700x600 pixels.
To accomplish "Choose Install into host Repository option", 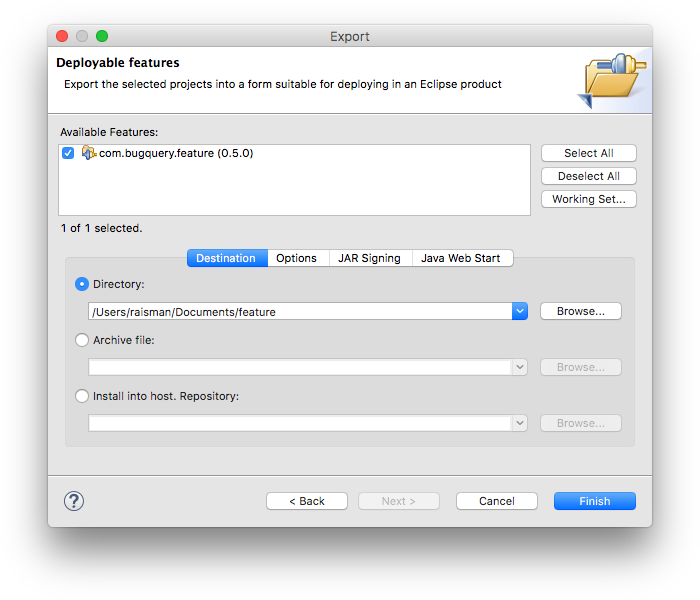I will [x=82, y=396].
